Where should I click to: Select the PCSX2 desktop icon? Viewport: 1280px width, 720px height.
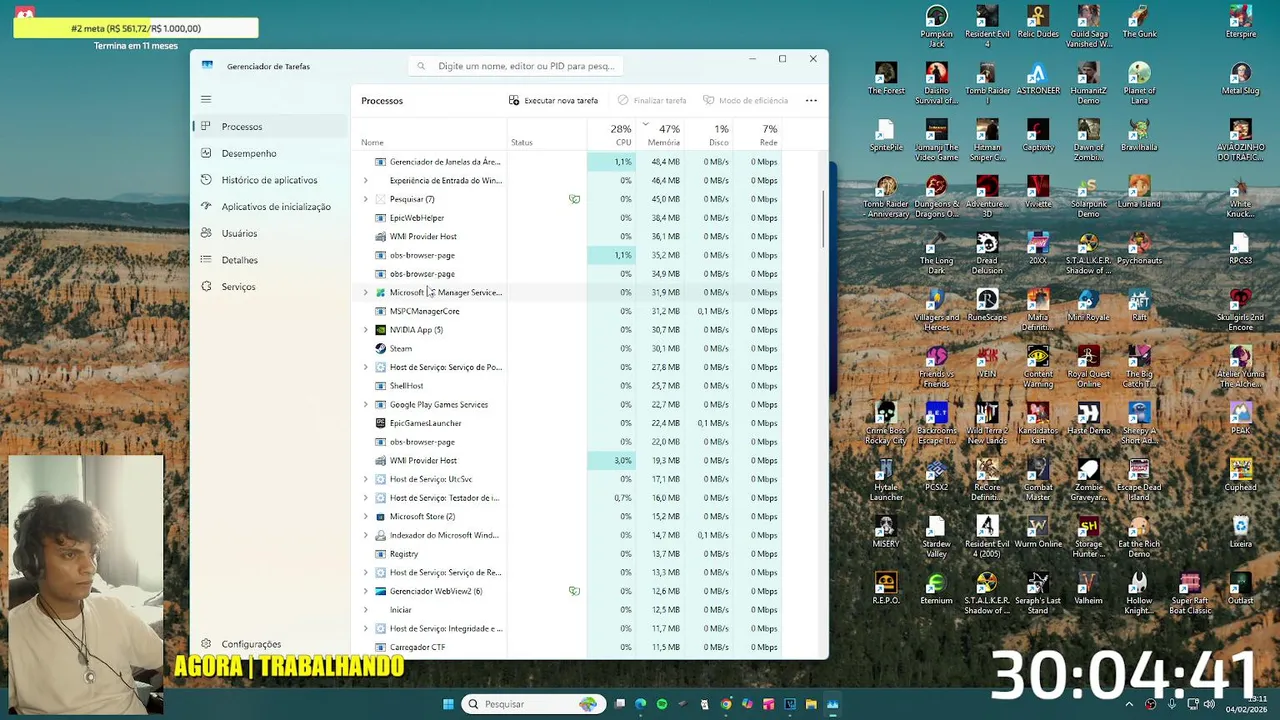[x=936, y=476]
